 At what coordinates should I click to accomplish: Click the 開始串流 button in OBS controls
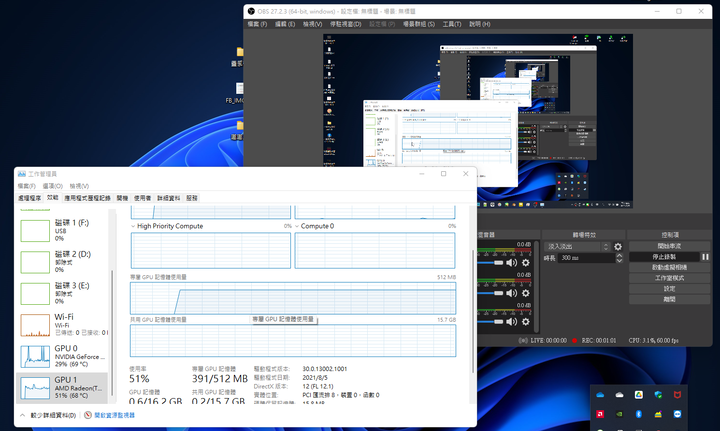tap(669, 246)
